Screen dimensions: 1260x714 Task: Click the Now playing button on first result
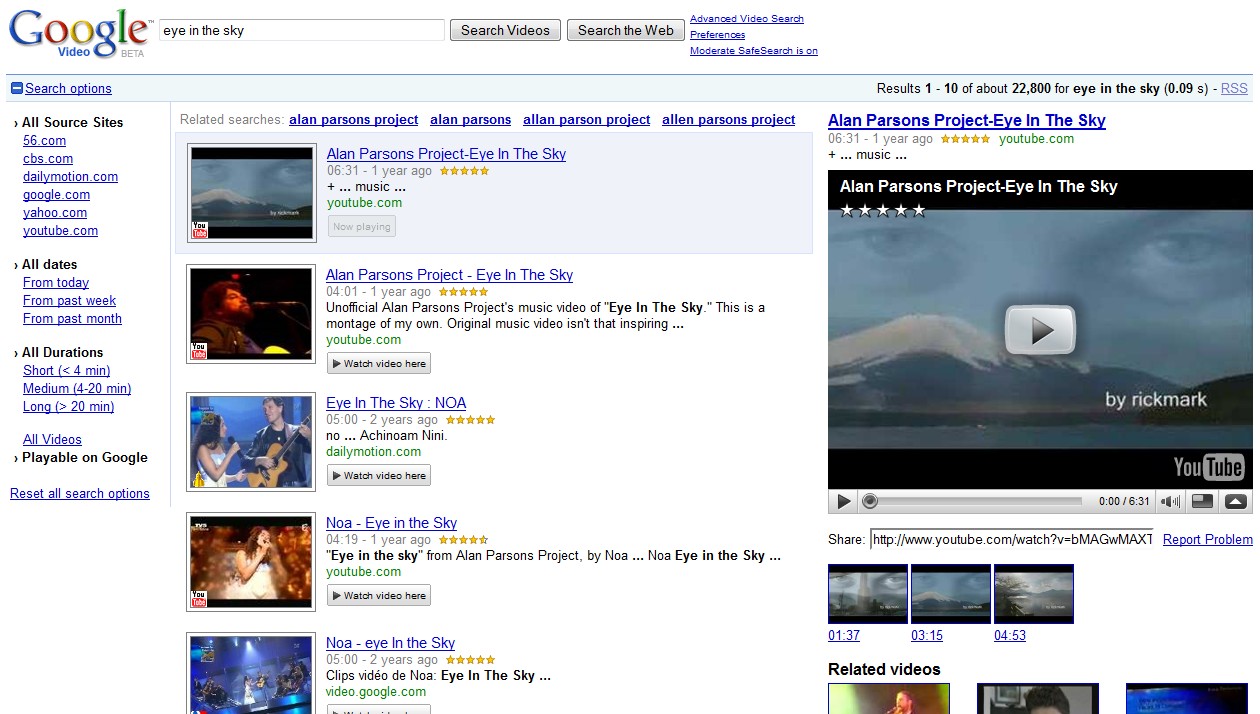pyautogui.click(x=362, y=227)
